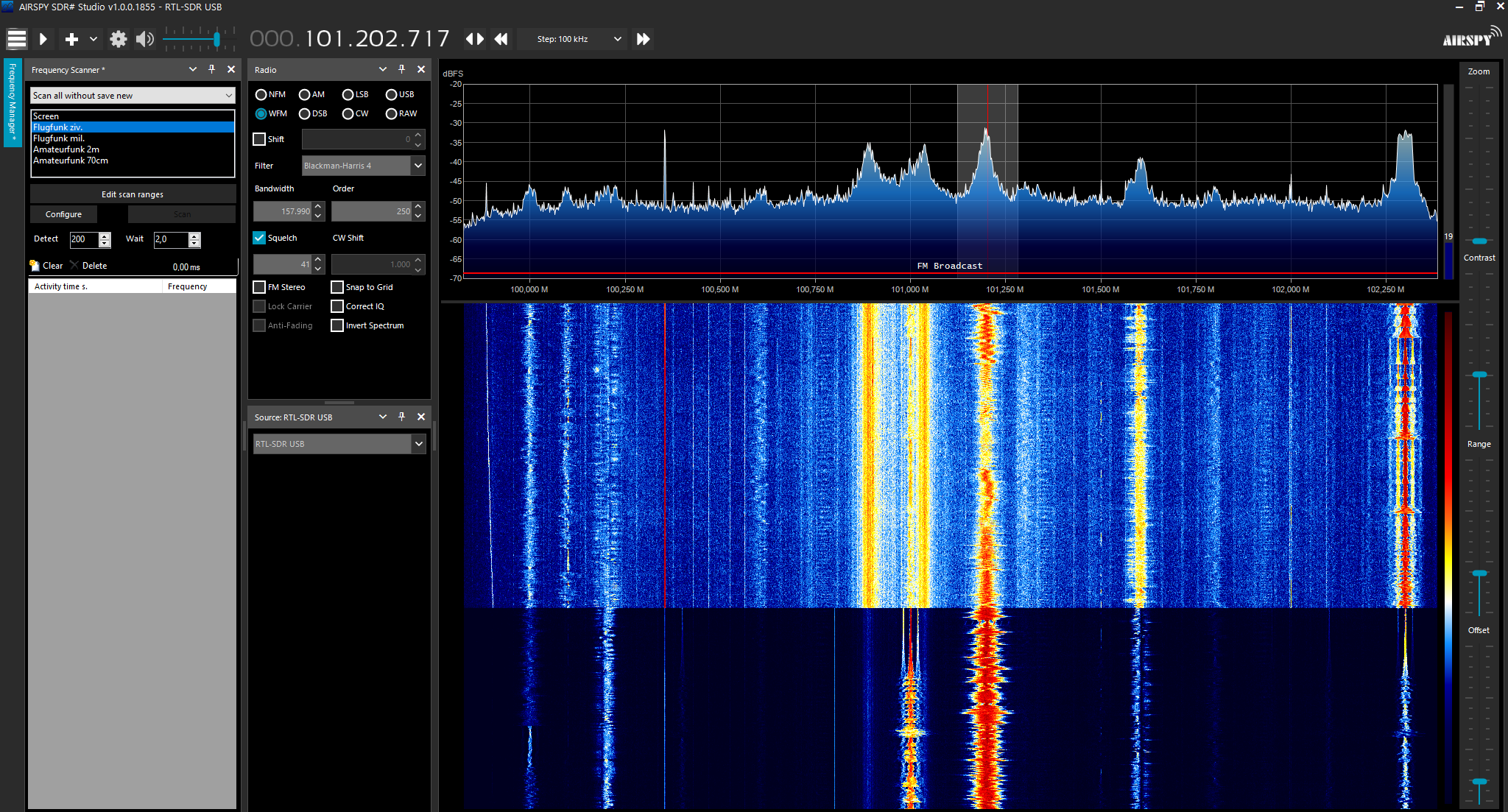Viewport: 1508px width, 812px height.
Task: Pin the Radio panel
Action: [x=402, y=69]
